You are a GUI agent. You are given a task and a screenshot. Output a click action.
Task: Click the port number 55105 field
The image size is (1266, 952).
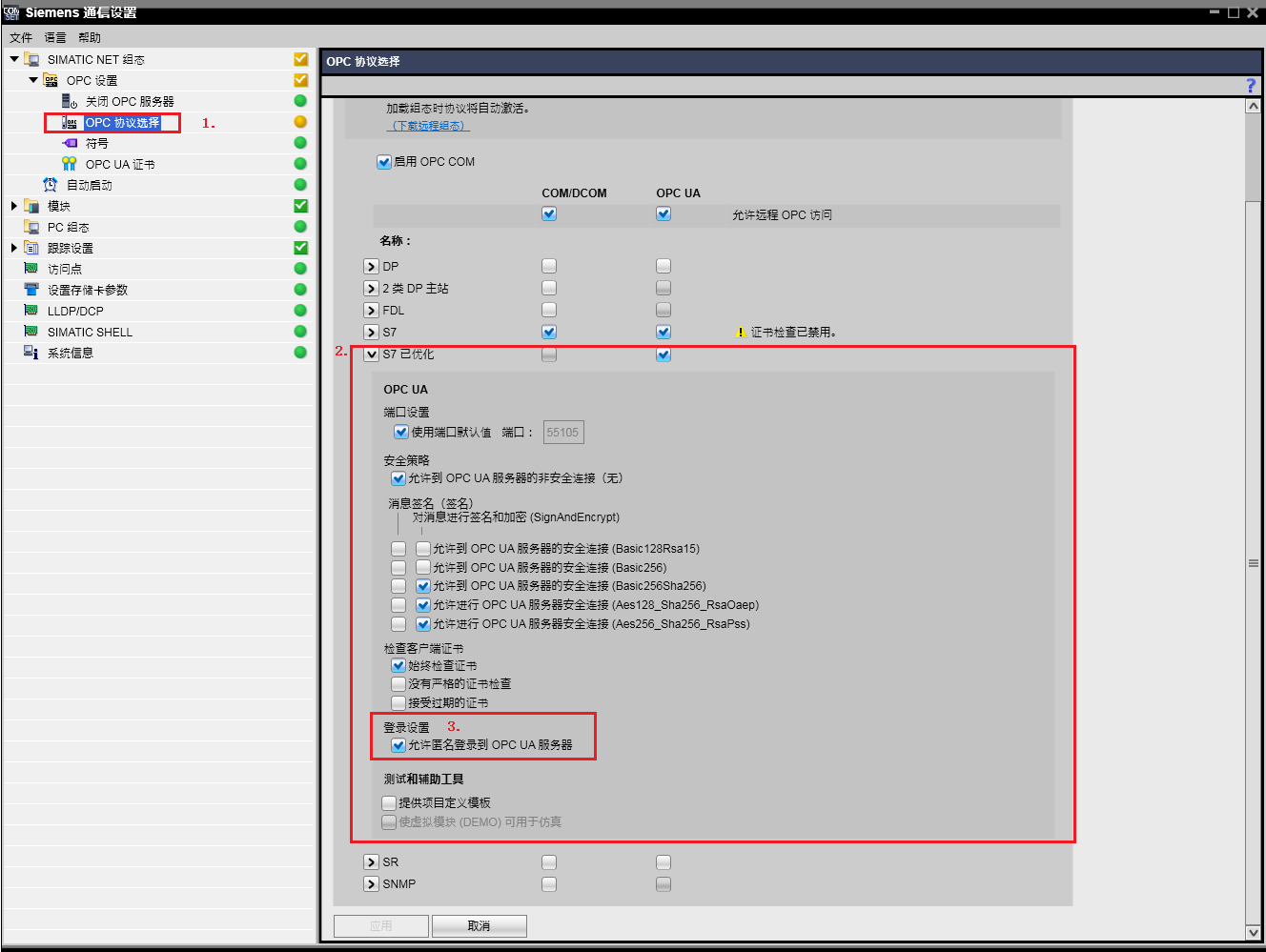562,433
